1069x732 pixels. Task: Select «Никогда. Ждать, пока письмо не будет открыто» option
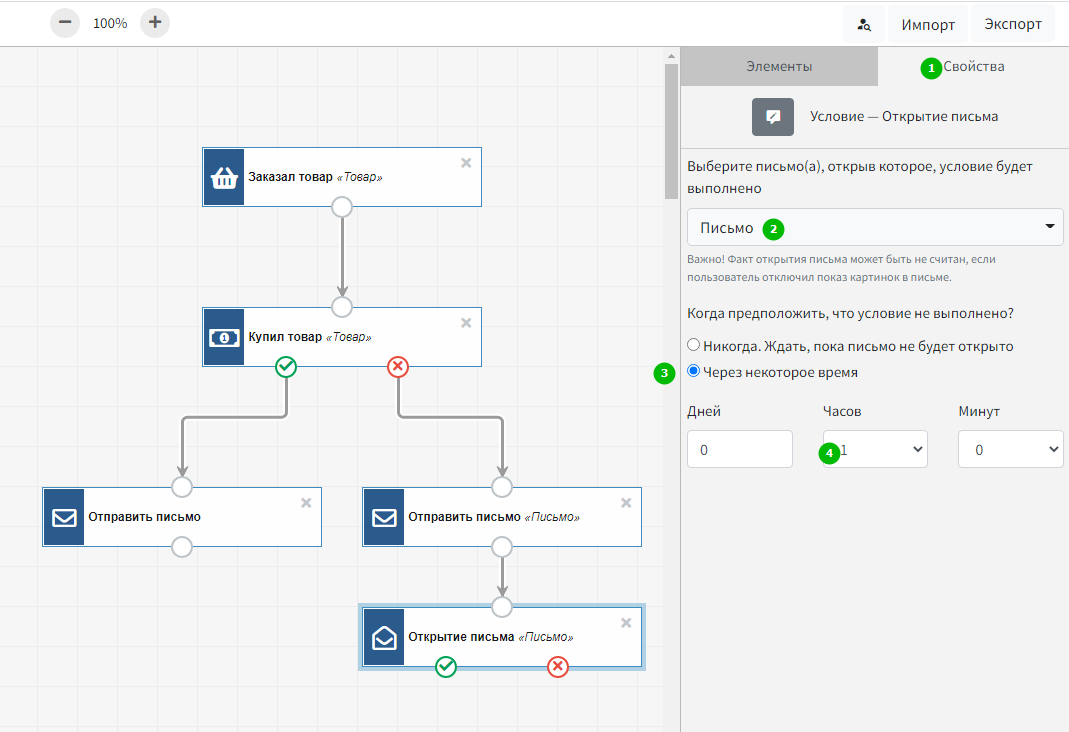coord(694,346)
